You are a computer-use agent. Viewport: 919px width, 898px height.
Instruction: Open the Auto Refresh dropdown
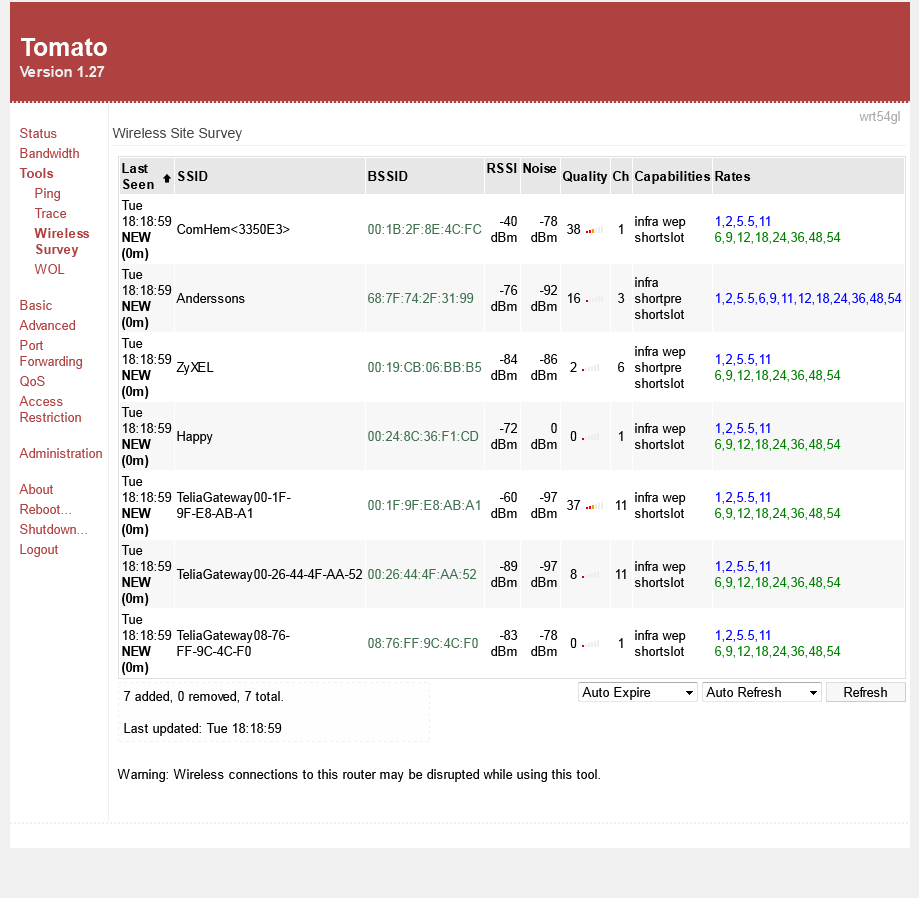(x=761, y=692)
